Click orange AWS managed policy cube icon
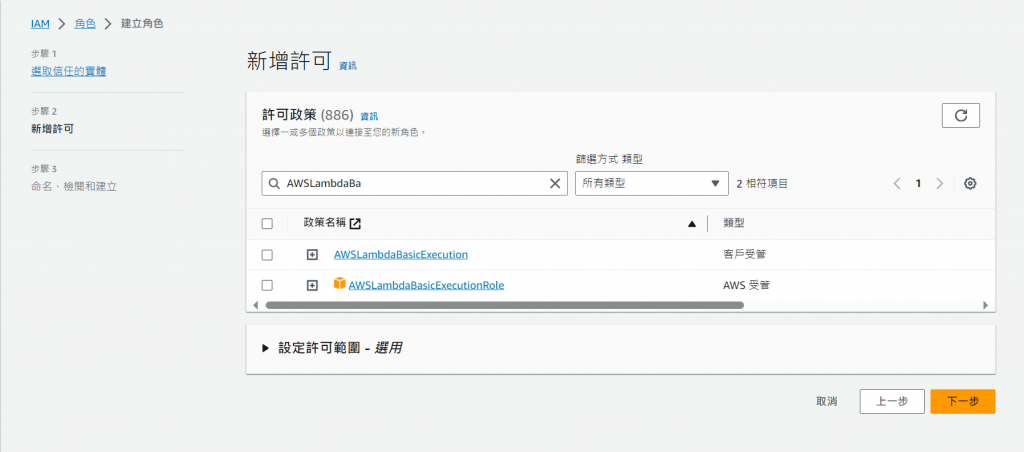Viewport: 1024px width, 452px height. coord(340,284)
